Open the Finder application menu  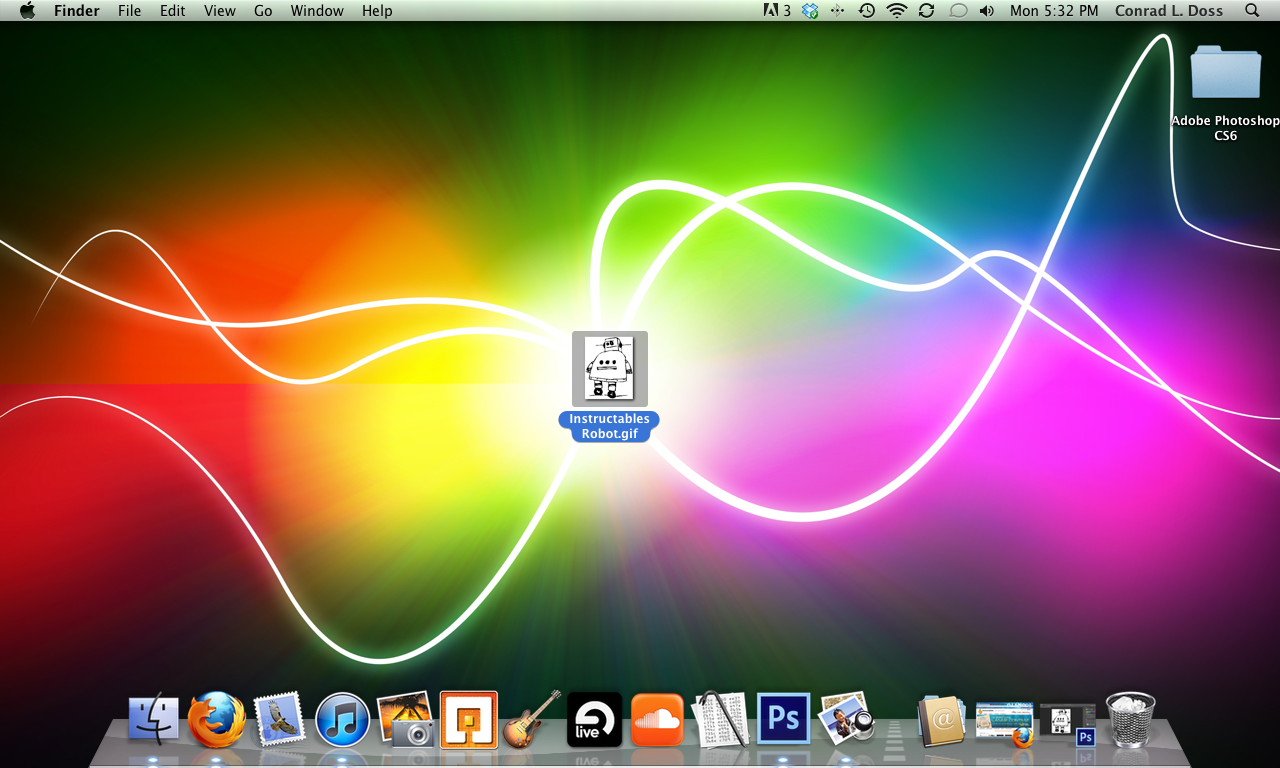(x=75, y=11)
